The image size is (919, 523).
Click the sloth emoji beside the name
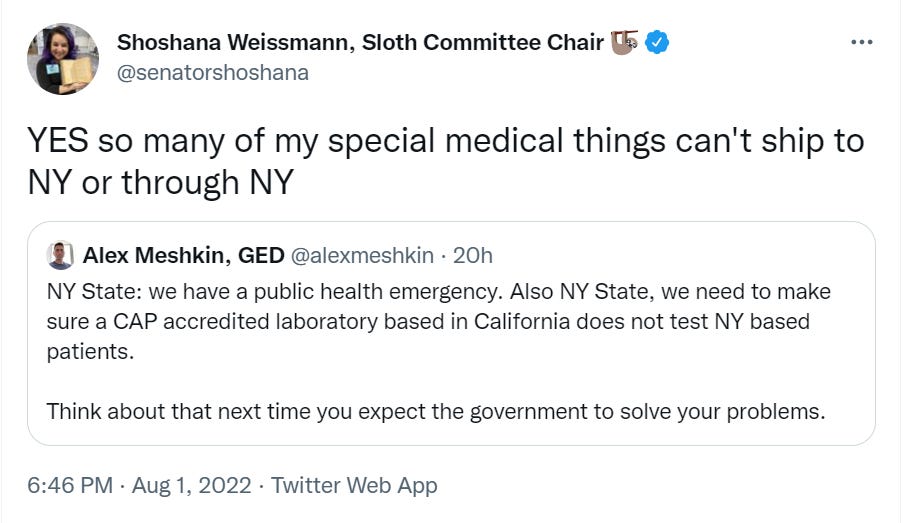[625, 42]
